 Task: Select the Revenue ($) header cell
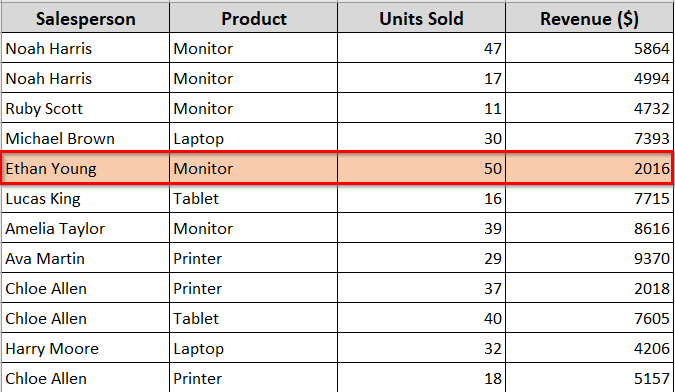(x=589, y=18)
